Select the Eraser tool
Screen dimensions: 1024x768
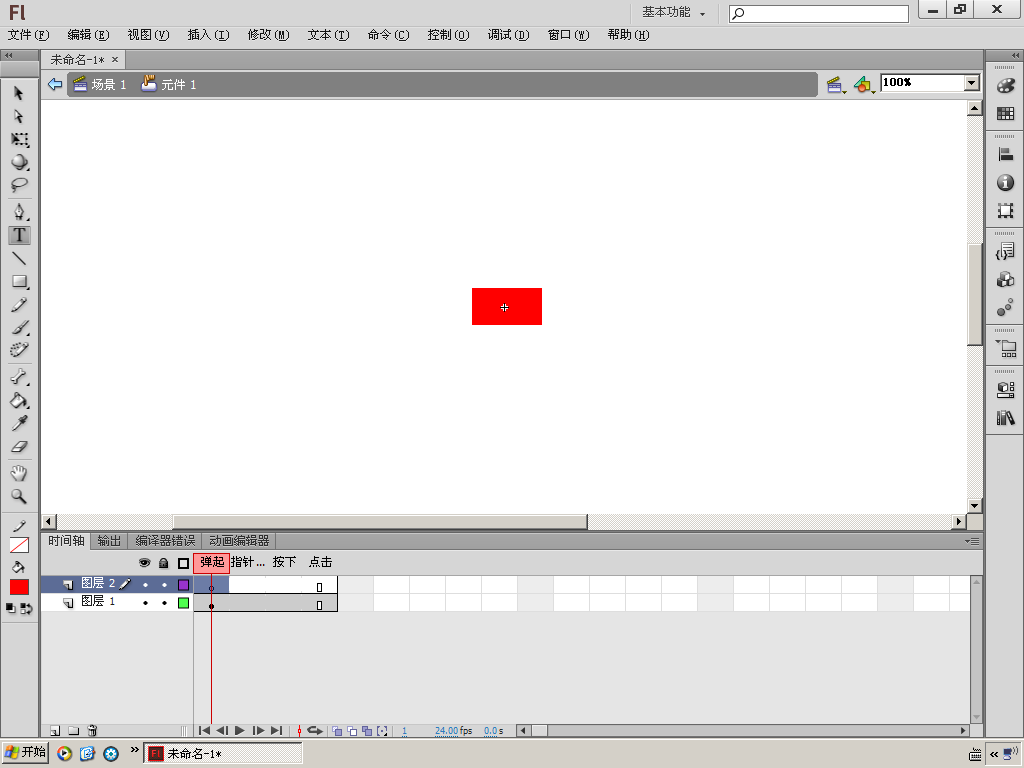20,447
